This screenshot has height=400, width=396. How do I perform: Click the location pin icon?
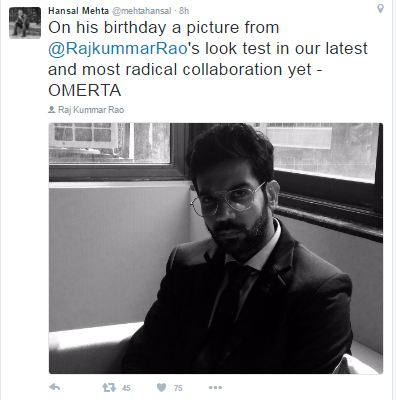coord(380,9)
